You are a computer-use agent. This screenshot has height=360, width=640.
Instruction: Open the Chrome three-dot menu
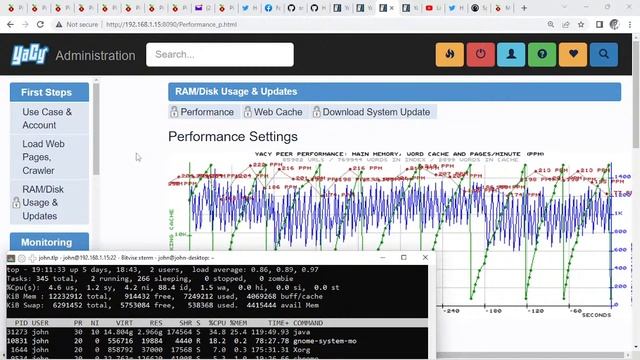point(630,24)
